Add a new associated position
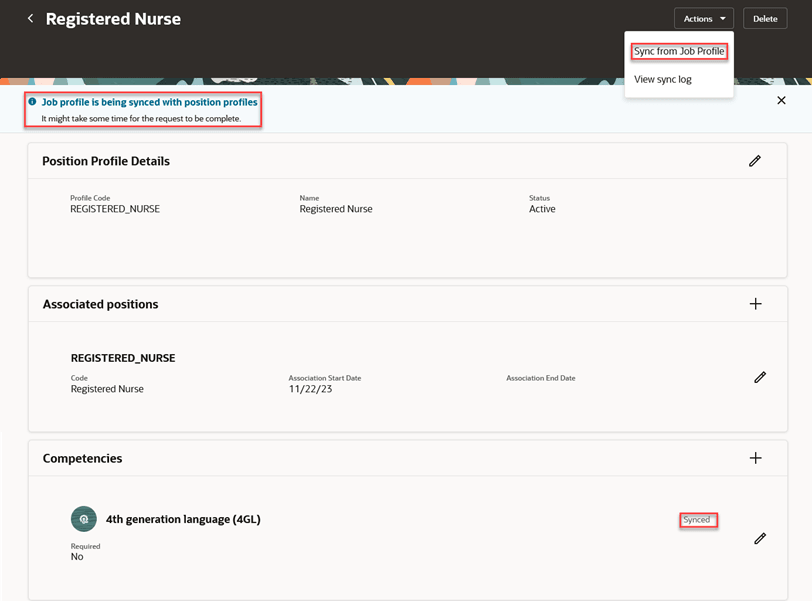The width and height of the screenshot is (812, 601). (x=756, y=303)
